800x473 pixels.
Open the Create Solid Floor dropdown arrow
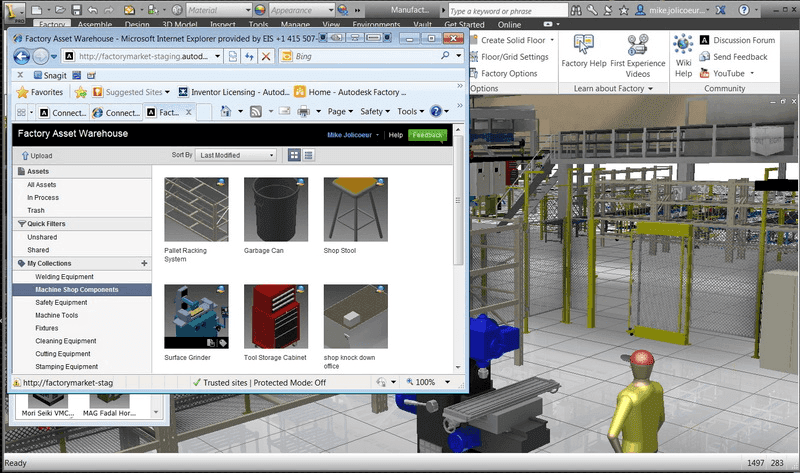552,40
